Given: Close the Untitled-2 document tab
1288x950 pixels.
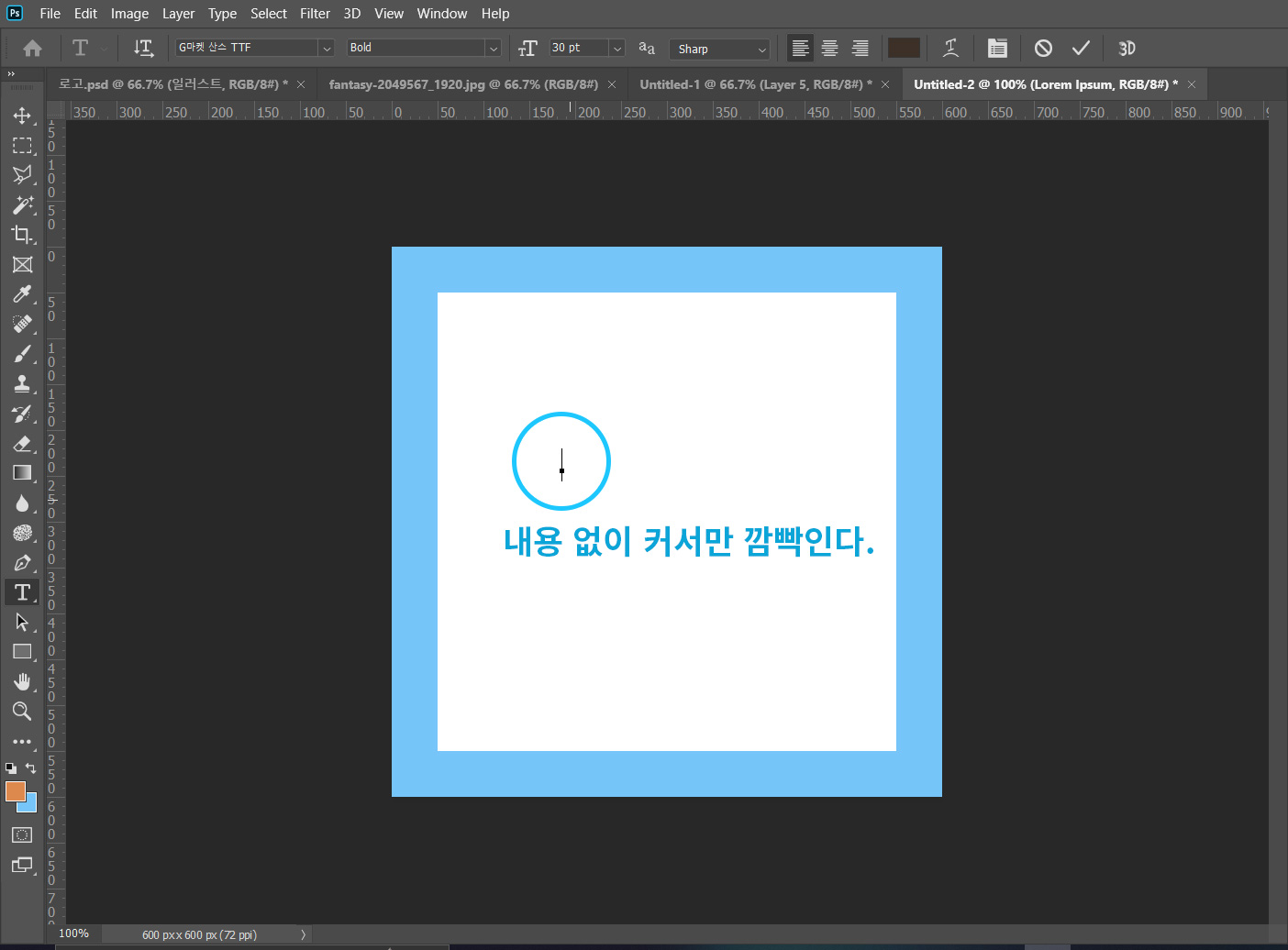Looking at the screenshot, I should tap(1192, 84).
